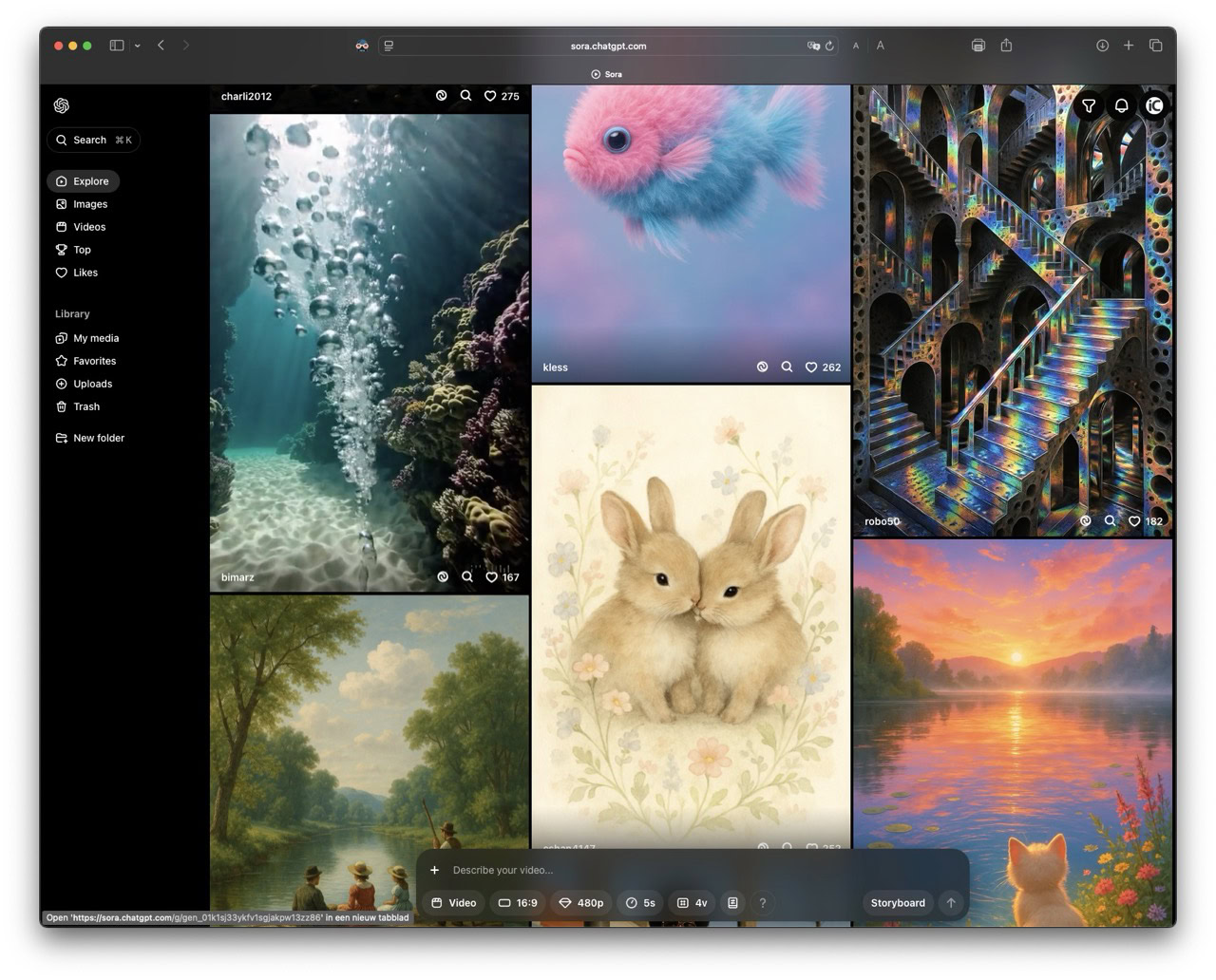Create a New folder in the sidebar
The height and width of the screenshot is (980, 1216).
[98, 438]
